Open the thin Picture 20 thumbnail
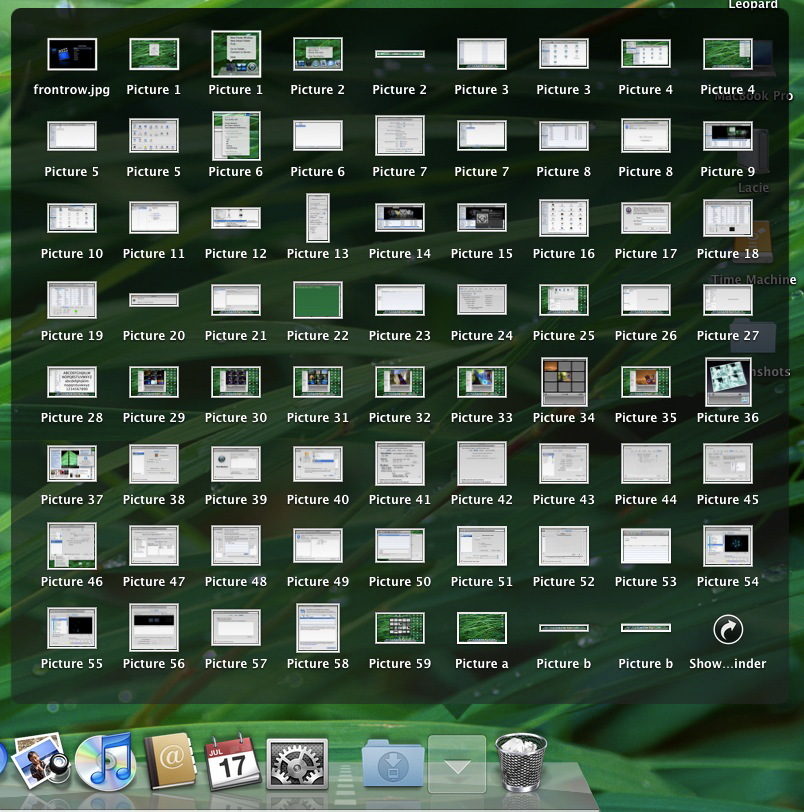 [x=154, y=299]
